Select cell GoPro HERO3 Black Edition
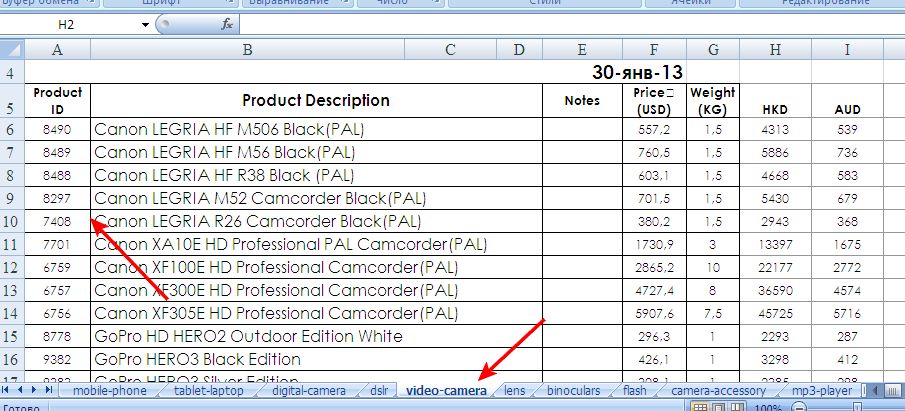This screenshot has width=905, height=411. (x=316, y=359)
